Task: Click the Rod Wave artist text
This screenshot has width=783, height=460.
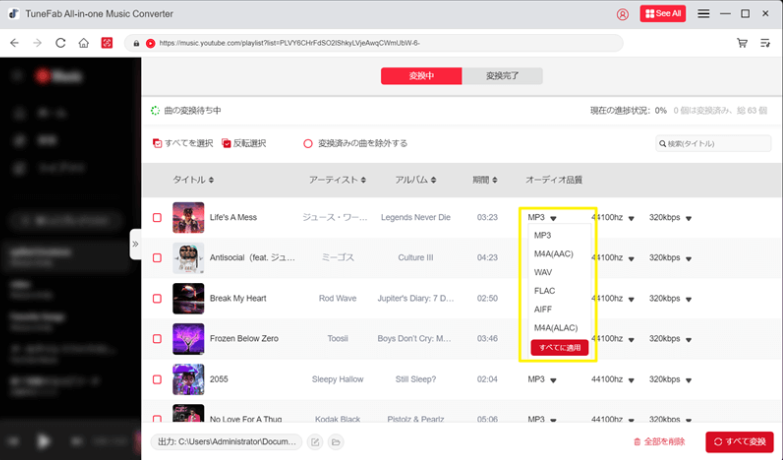Action: (x=338, y=299)
